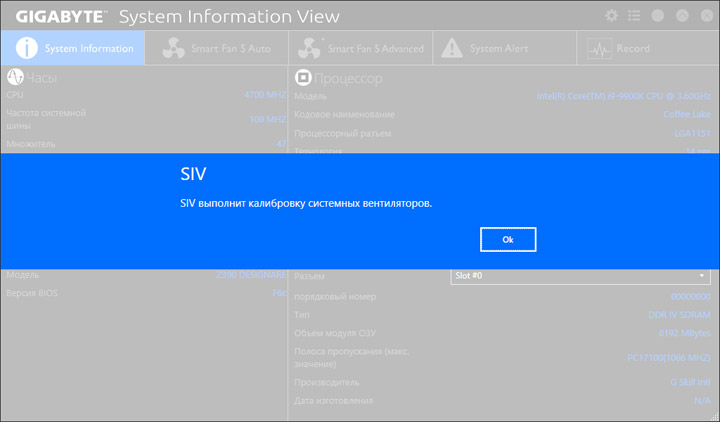Click the Процессор section icon

(x=303, y=78)
